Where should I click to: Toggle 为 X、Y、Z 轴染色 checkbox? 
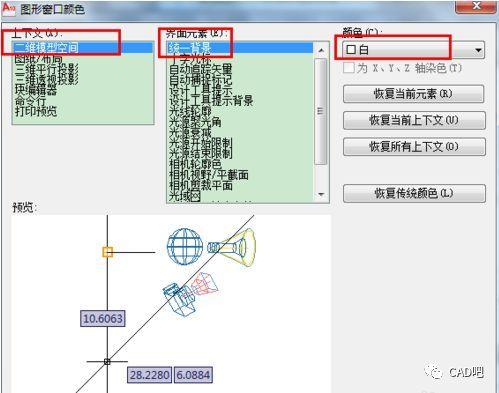point(349,68)
